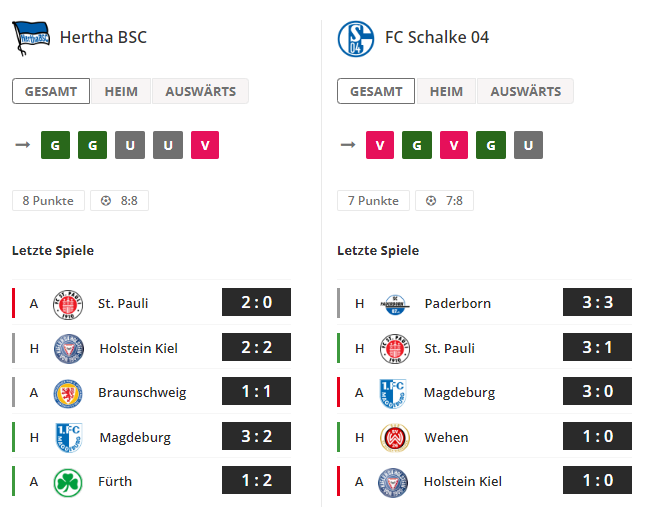This screenshot has height=507, width=647.
Task: Switch Hertha BSC form to Heim
Action: click(121, 91)
